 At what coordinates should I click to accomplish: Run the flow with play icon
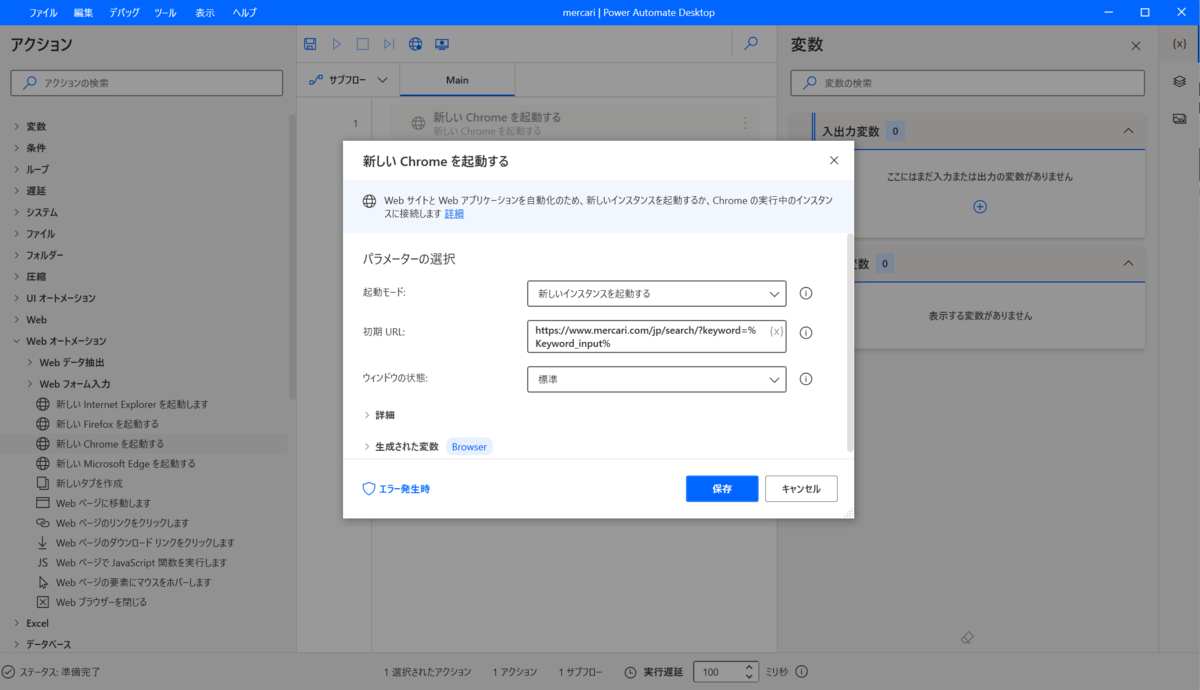(337, 44)
